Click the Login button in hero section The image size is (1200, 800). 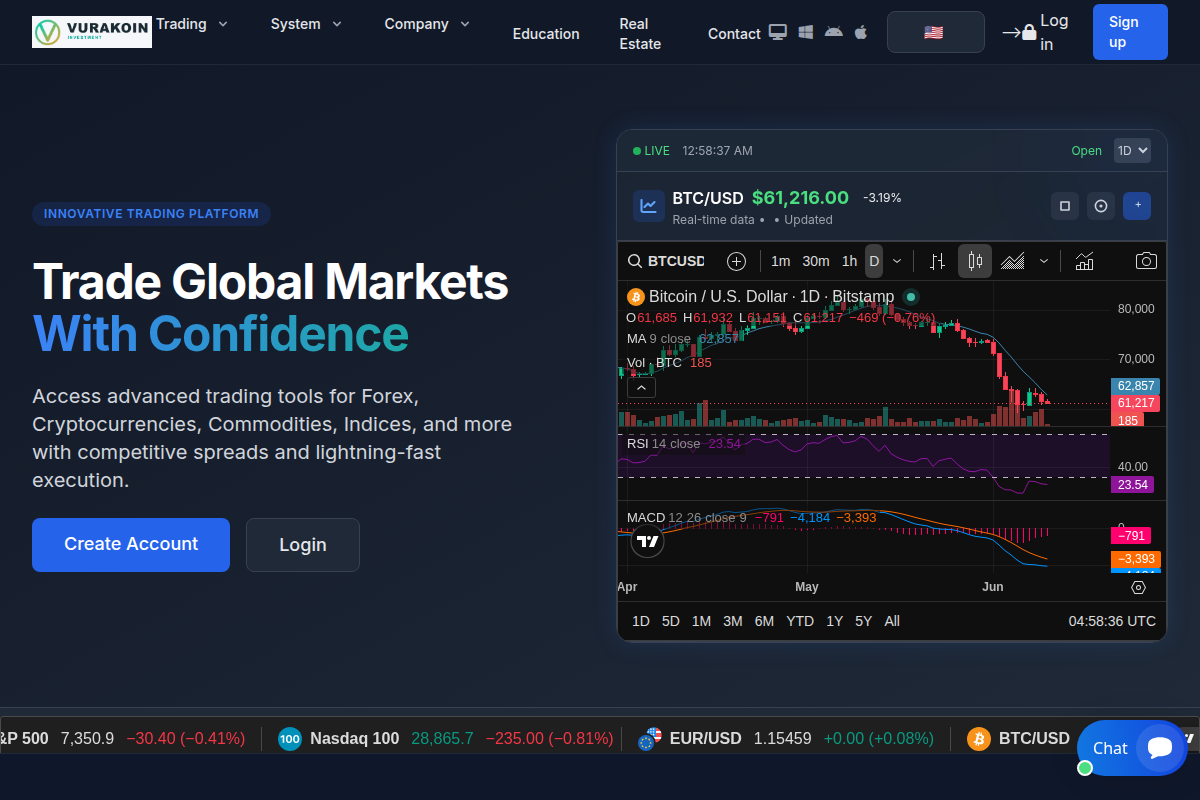point(303,545)
